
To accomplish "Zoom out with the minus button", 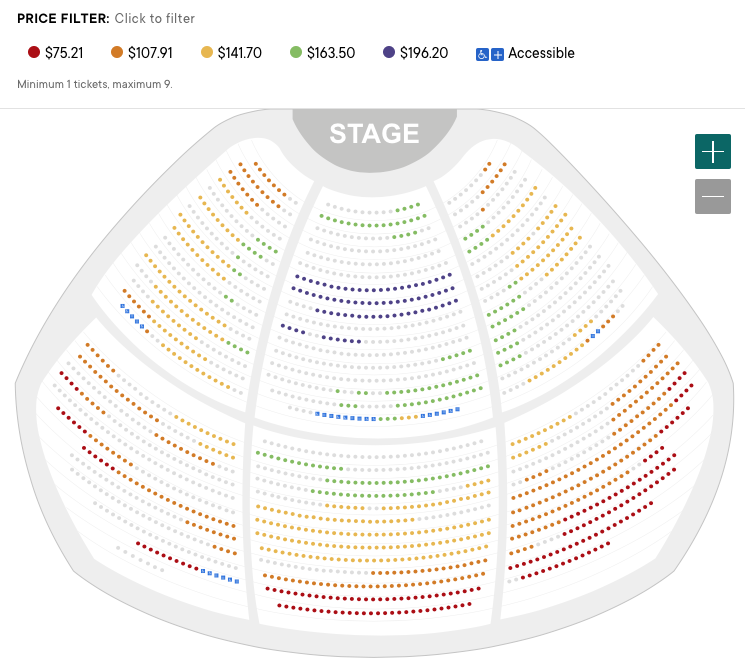I will click(x=713, y=196).
